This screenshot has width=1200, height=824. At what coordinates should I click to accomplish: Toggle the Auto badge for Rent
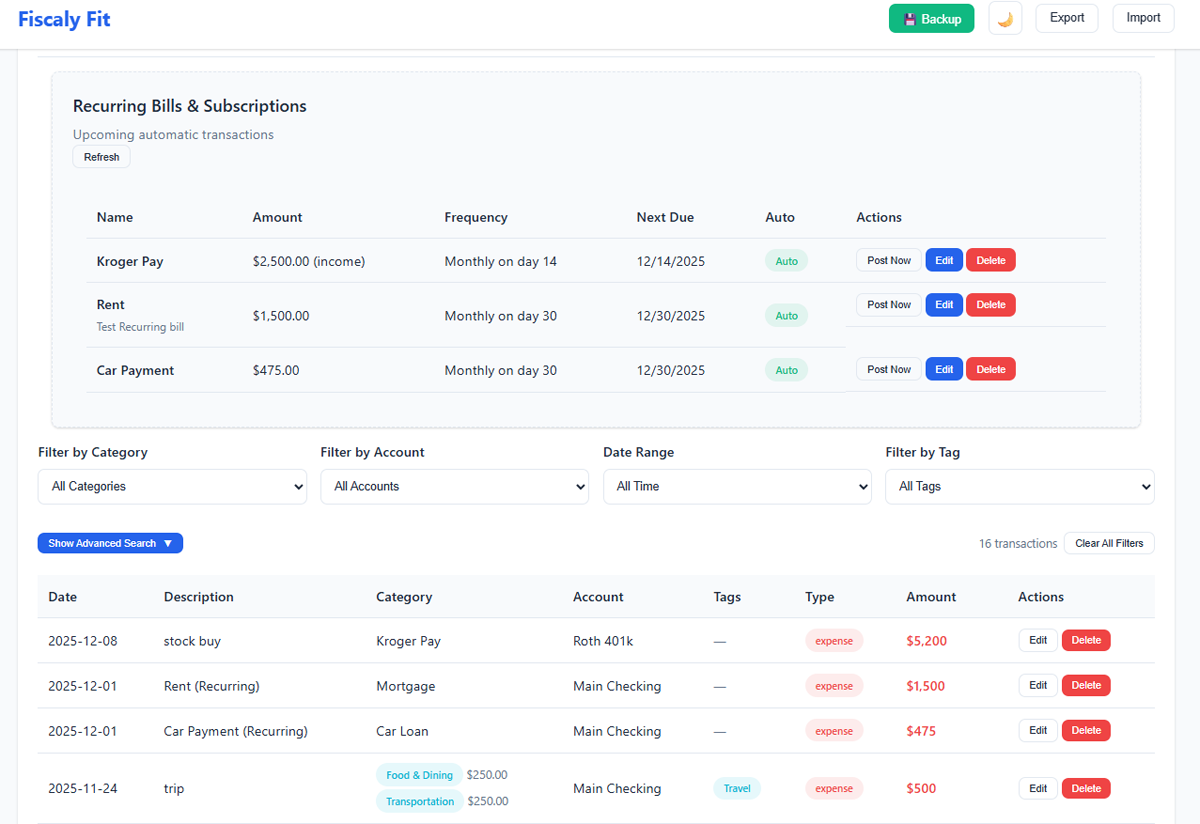coord(786,314)
